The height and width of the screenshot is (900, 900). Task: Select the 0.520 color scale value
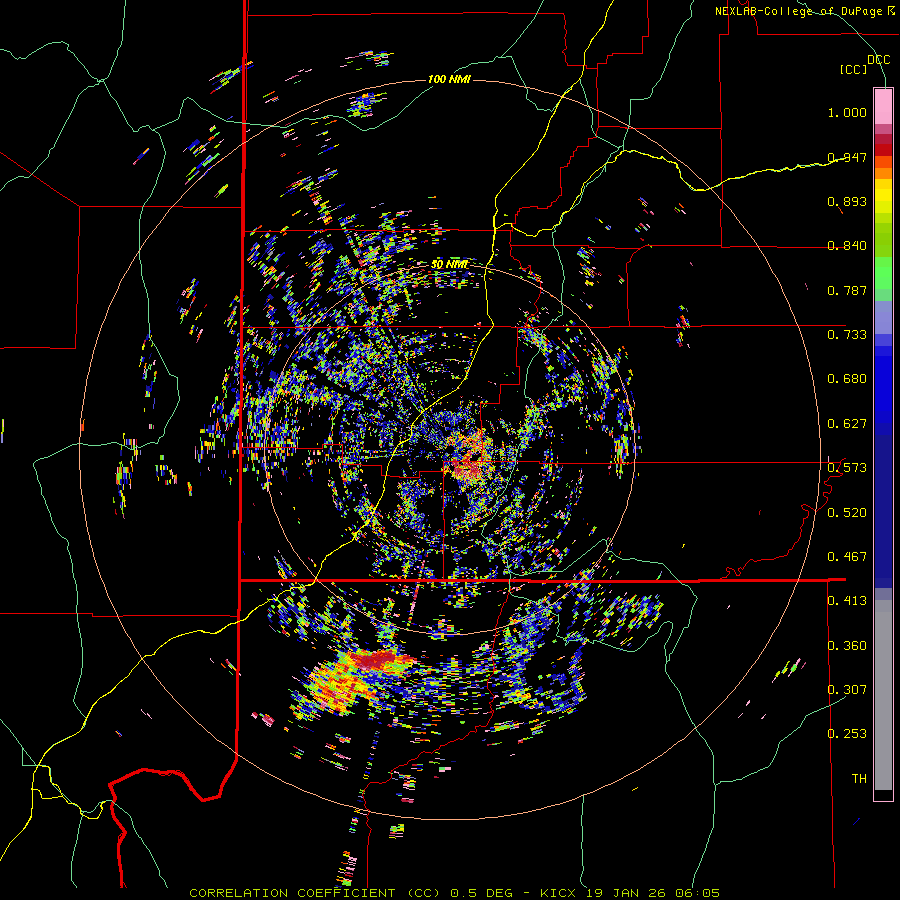[x=847, y=512]
